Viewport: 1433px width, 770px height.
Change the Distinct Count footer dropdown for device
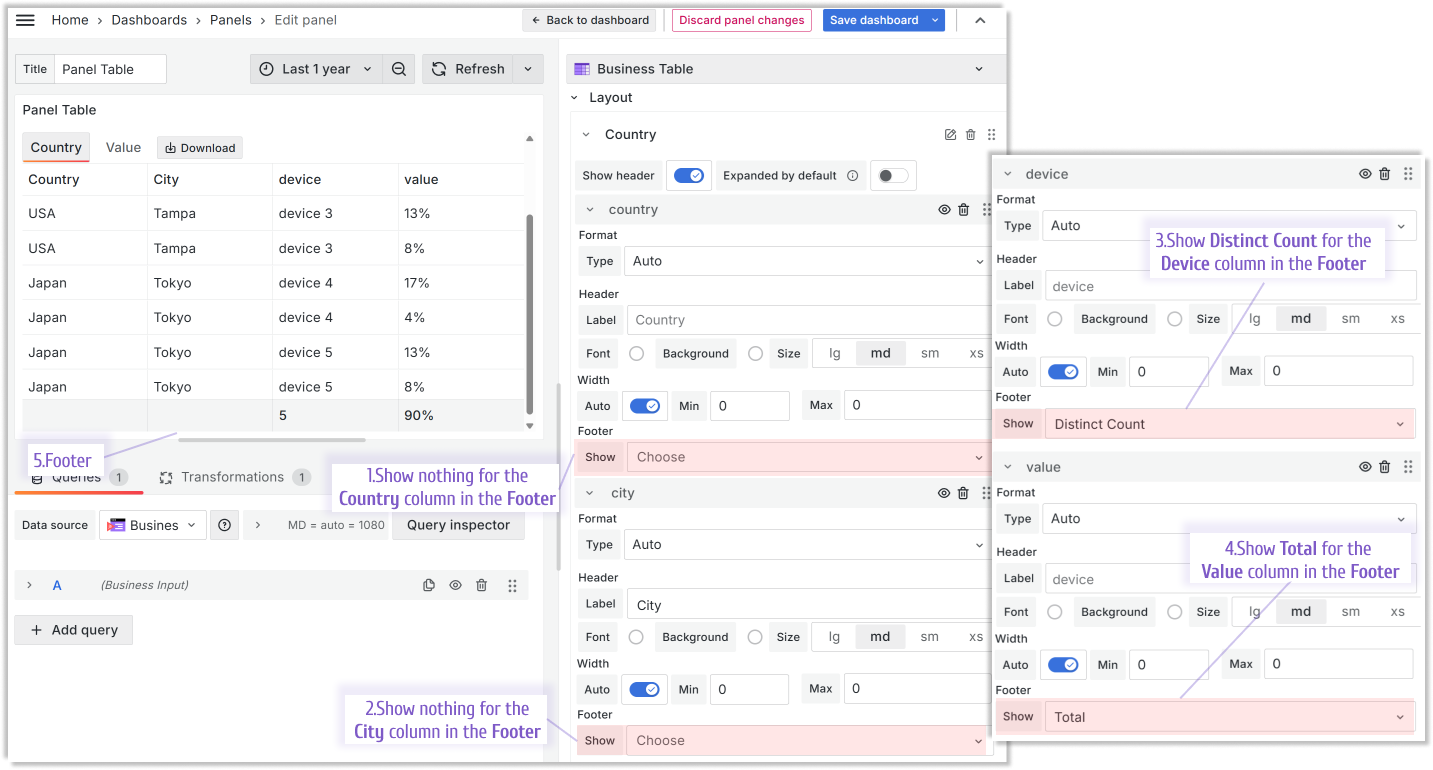click(x=1228, y=423)
